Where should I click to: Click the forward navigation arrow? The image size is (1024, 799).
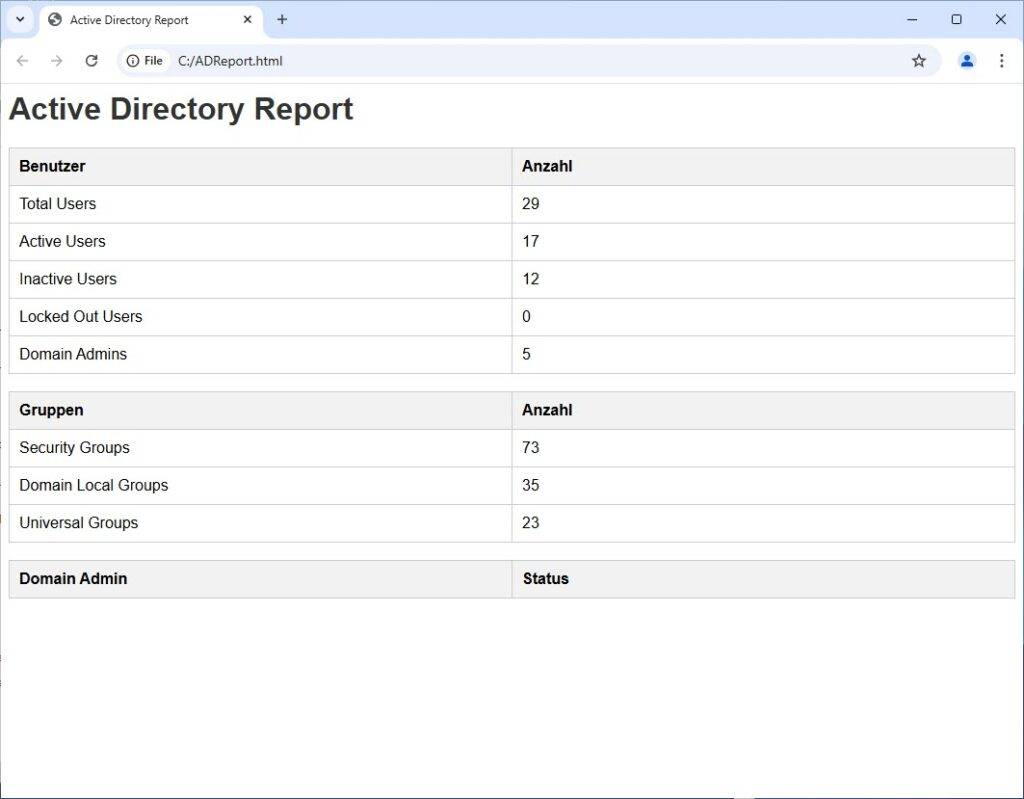pos(57,61)
